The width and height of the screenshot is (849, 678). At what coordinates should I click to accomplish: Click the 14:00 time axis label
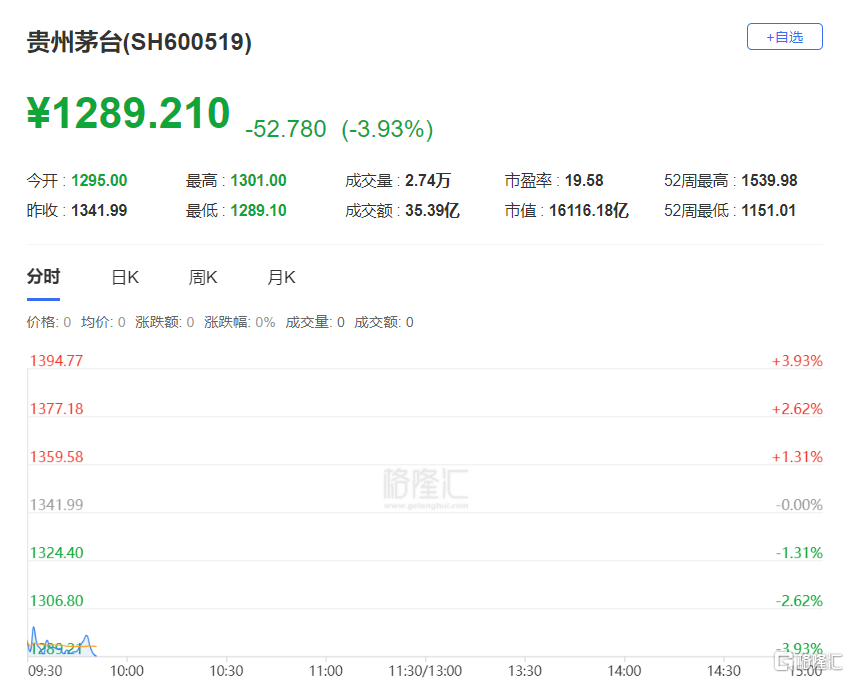[624, 671]
